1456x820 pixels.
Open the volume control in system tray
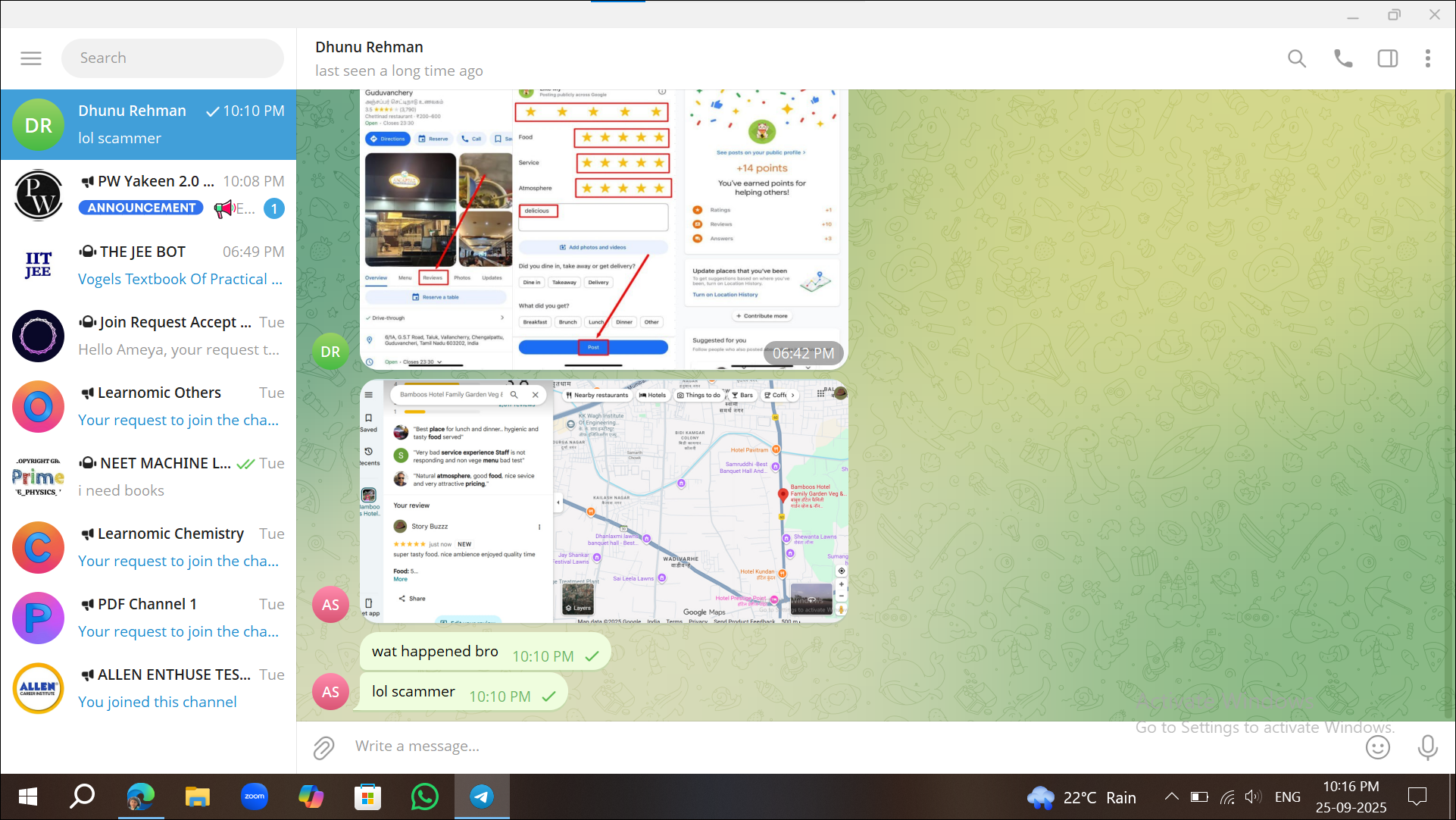pos(1253,797)
